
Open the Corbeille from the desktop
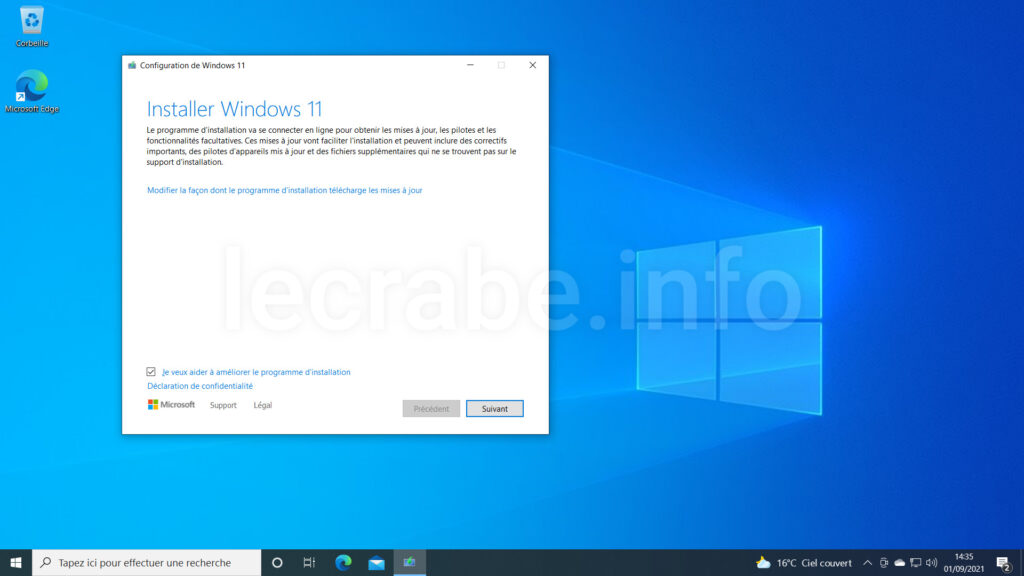pyautogui.click(x=31, y=20)
